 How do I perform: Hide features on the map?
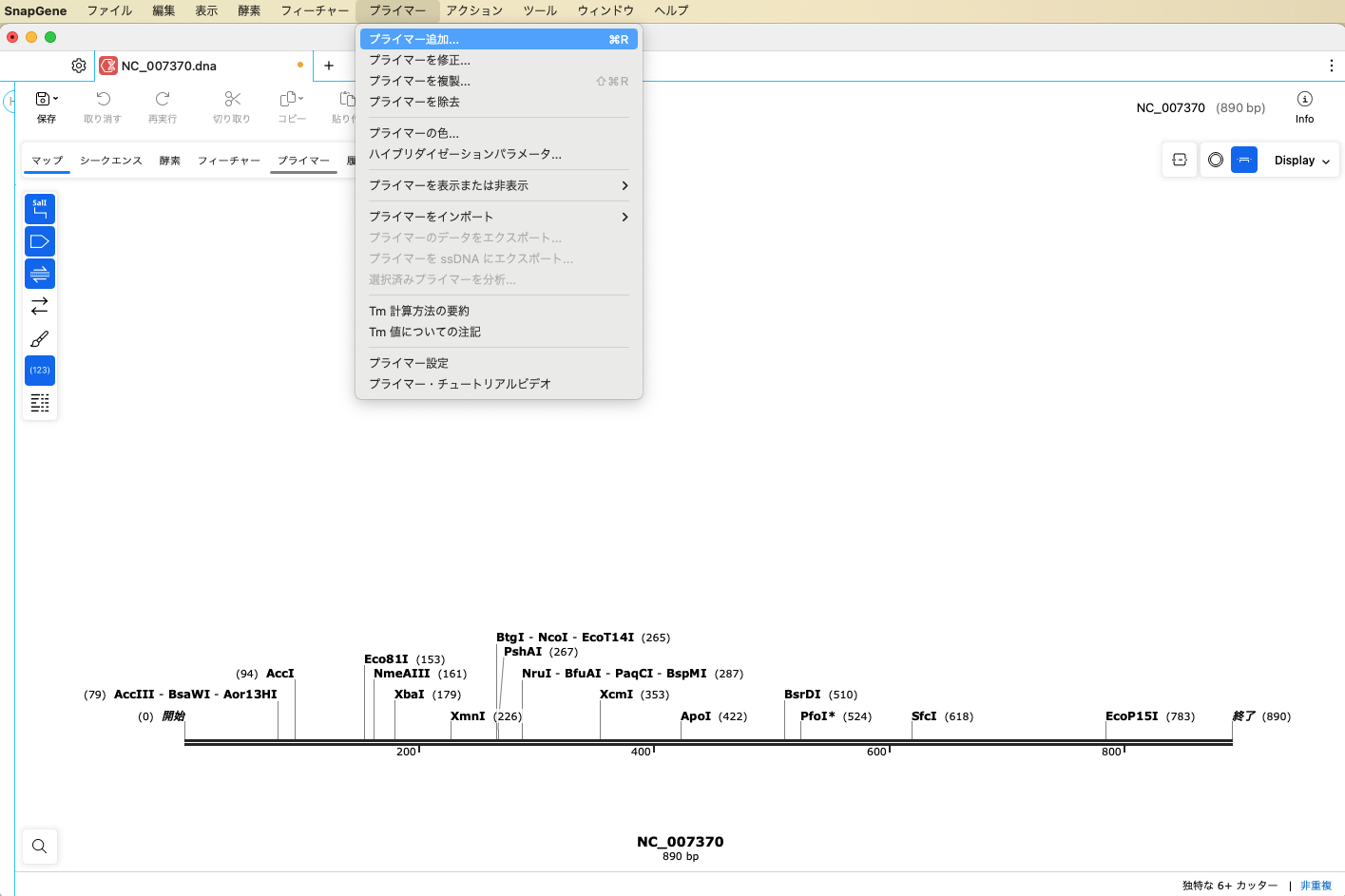click(39, 240)
